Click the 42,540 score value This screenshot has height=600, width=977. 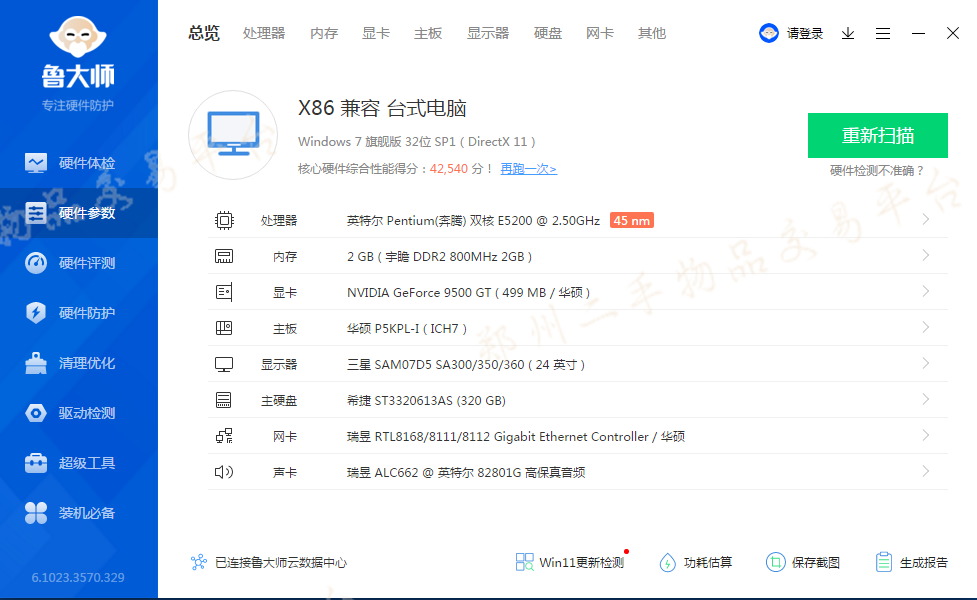[449, 169]
